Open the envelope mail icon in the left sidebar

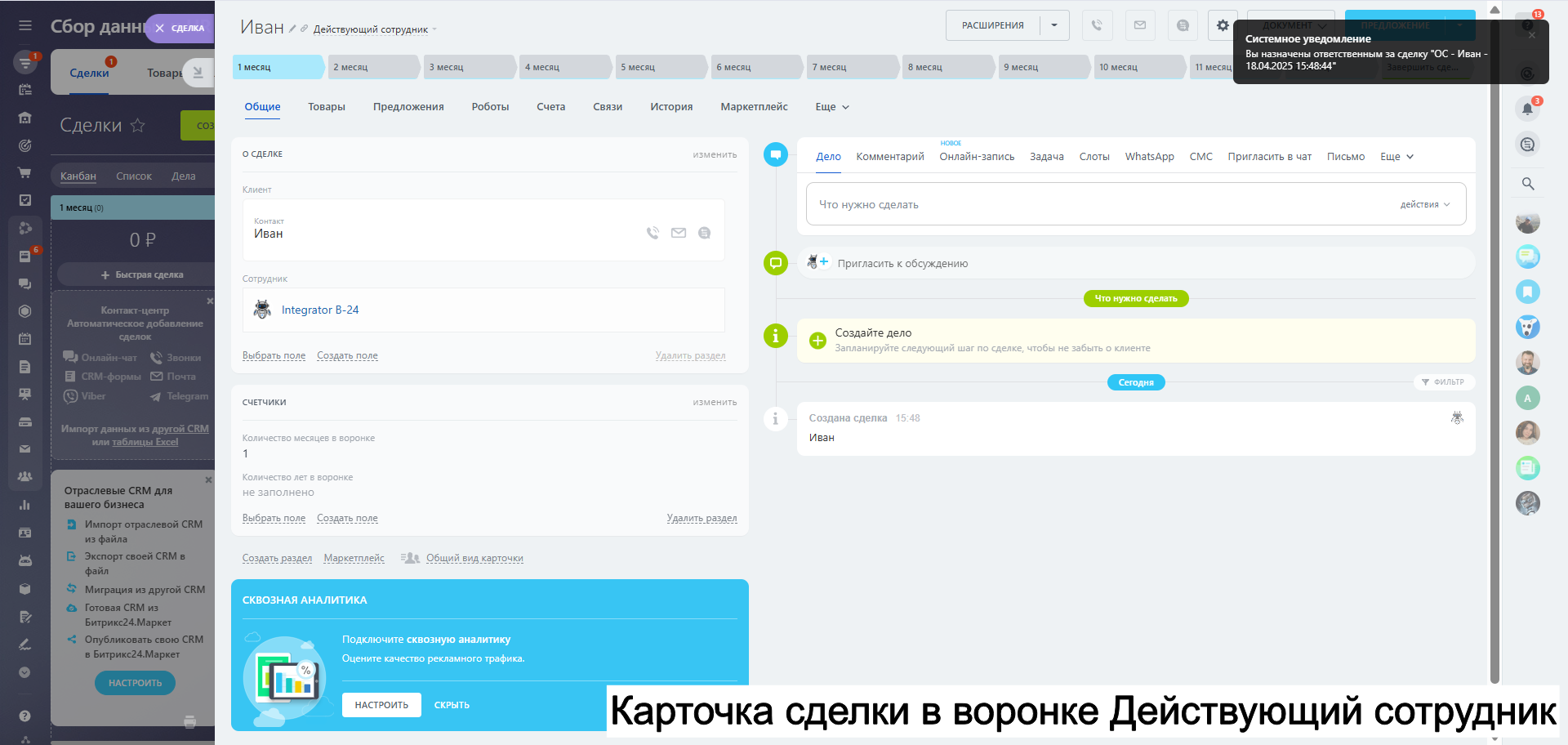point(24,449)
